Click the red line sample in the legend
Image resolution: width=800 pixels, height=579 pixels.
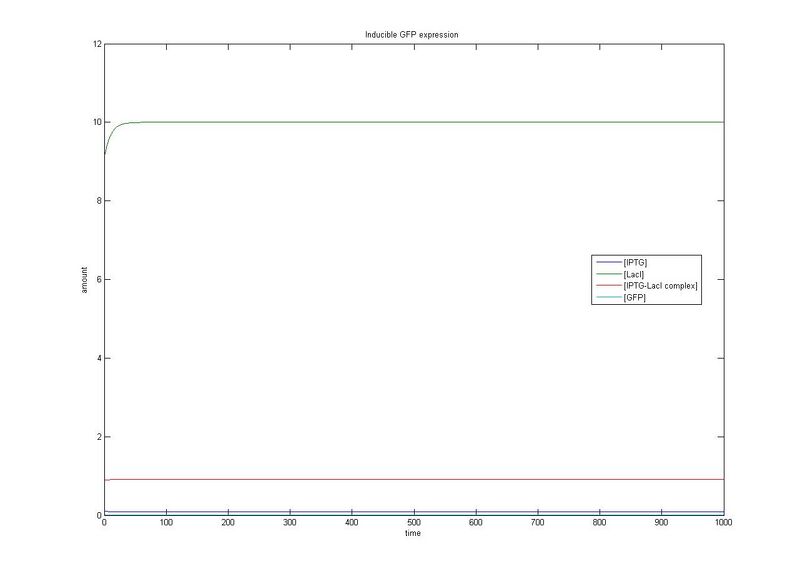coord(609,285)
